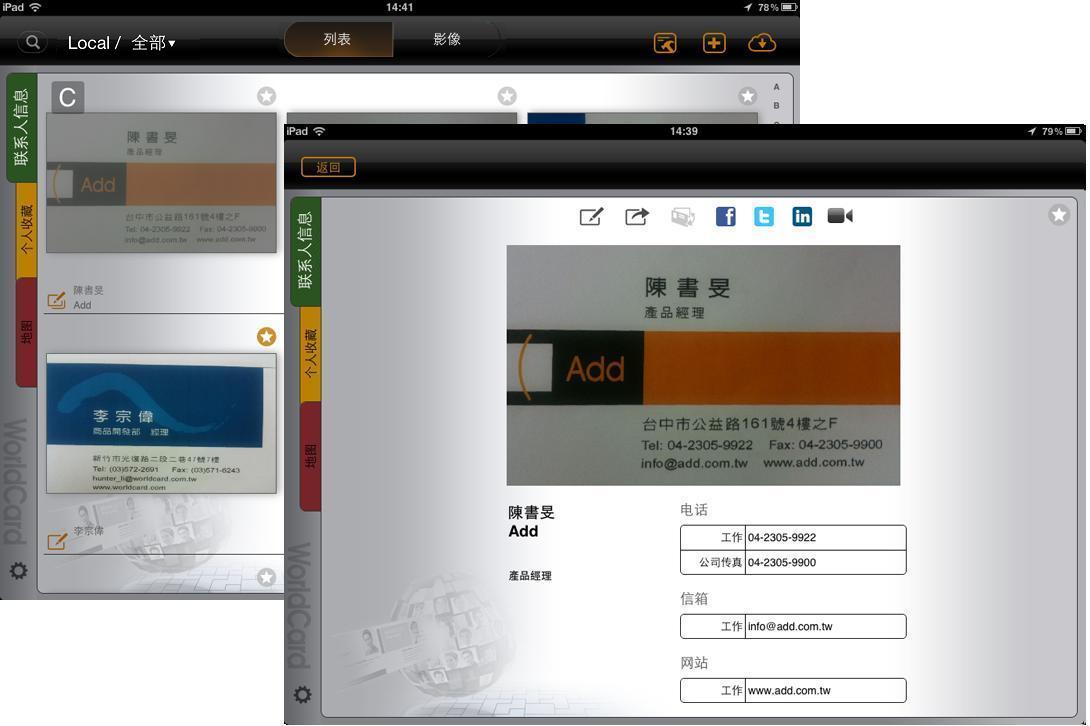Open Facebook for this contact
The width and height of the screenshot is (1090, 726).
click(725, 216)
